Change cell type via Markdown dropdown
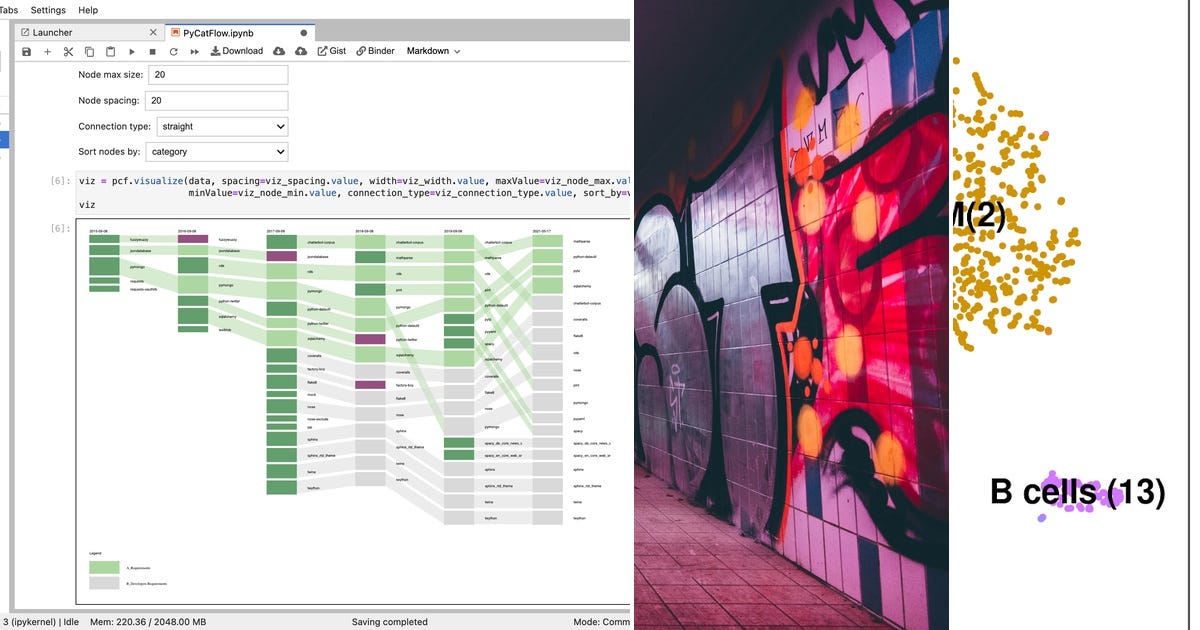 432,51
